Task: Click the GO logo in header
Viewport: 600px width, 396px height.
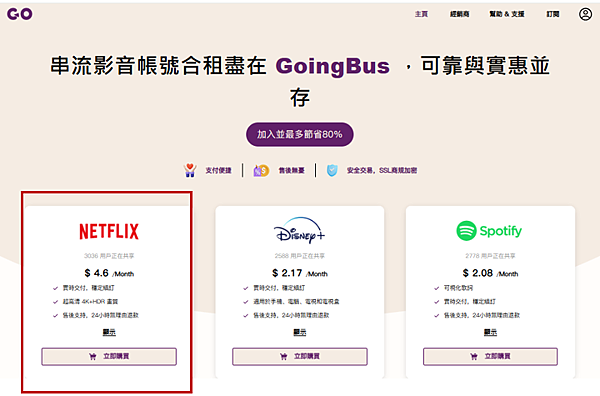Action: point(20,14)
